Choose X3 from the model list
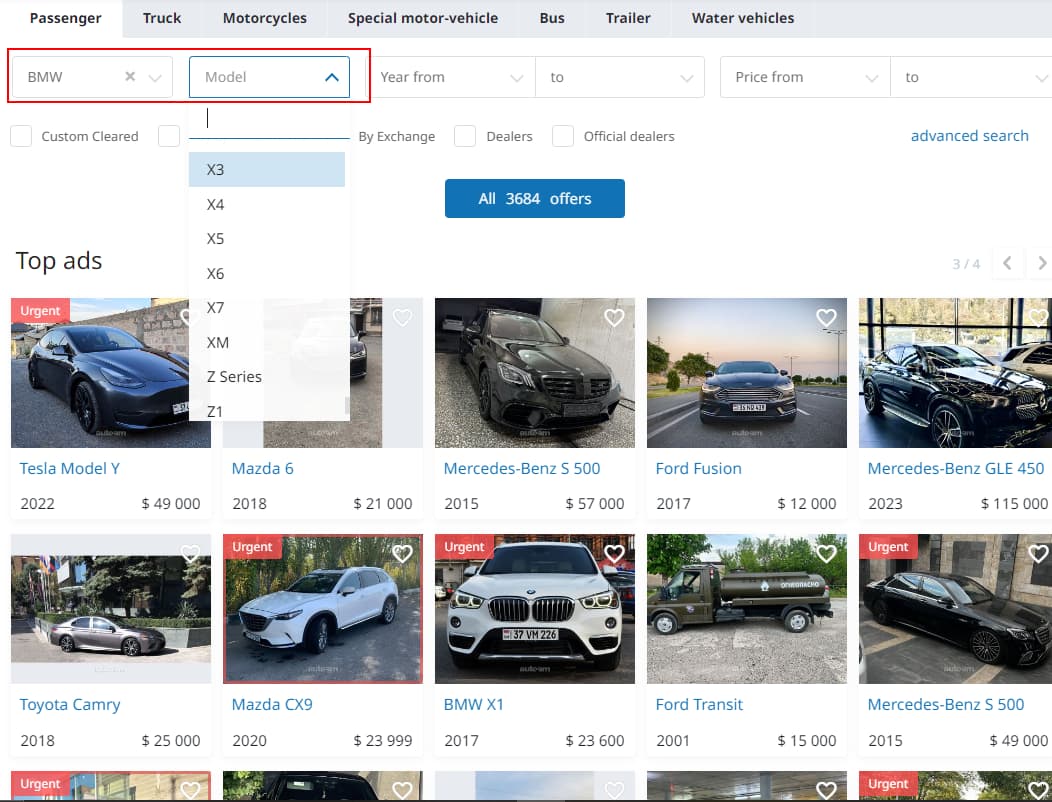The height and width of the screenshot is (802, 1052). click(267, 170)
